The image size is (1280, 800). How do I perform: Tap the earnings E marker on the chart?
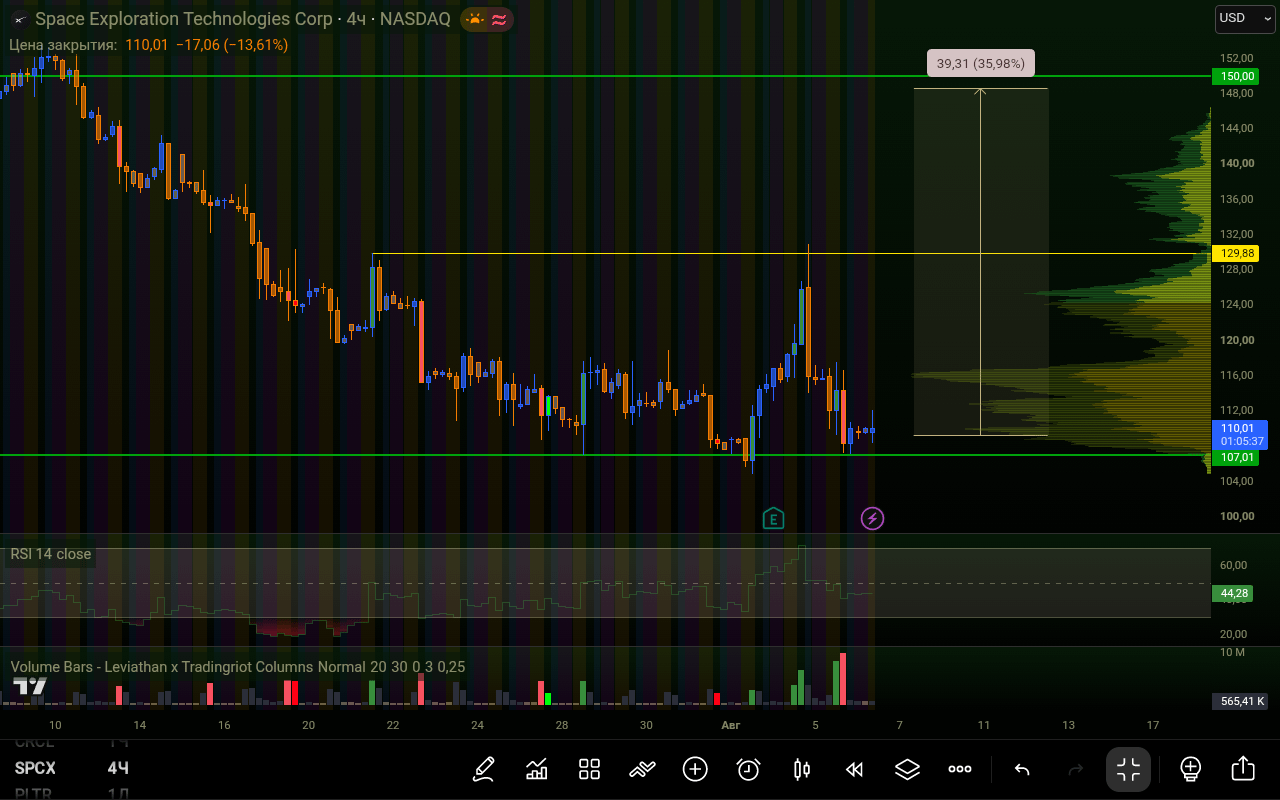tap(773, 518)
